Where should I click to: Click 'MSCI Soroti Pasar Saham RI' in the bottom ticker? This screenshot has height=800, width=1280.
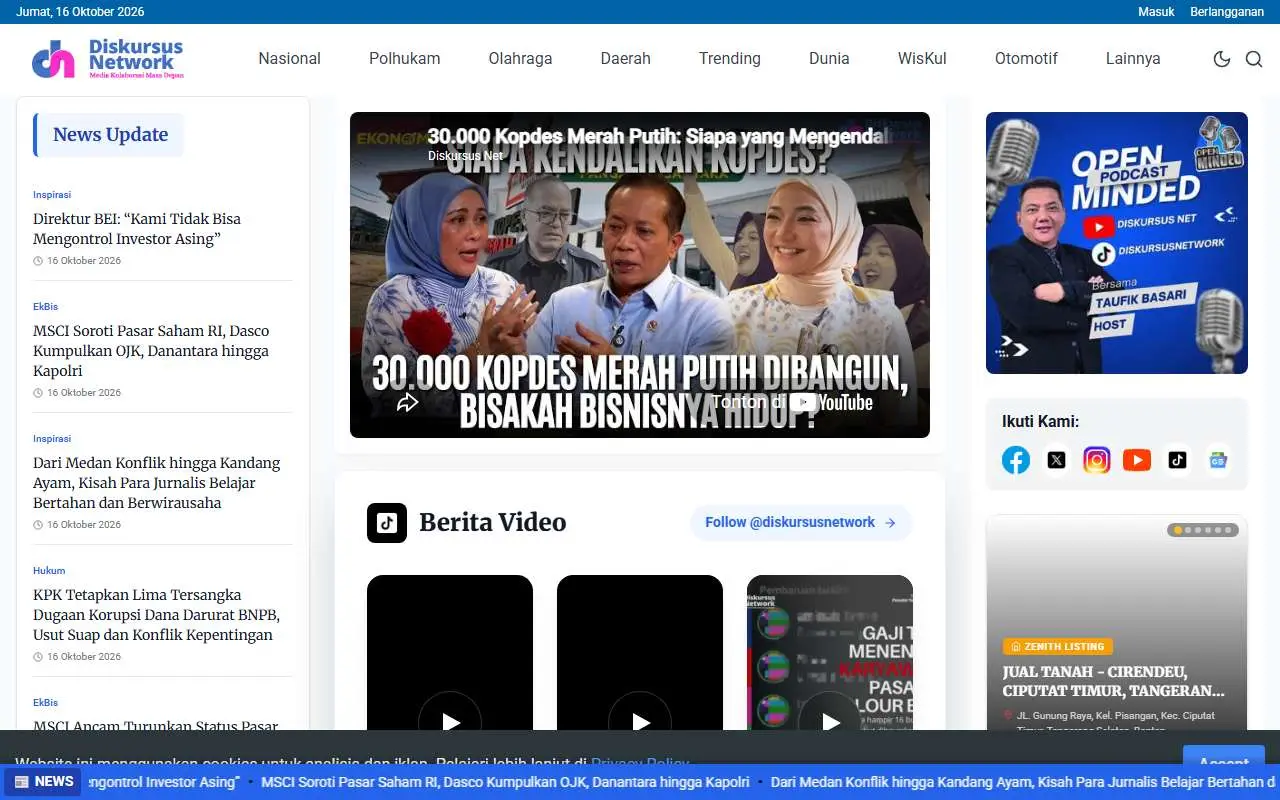[x=505, y=782]
